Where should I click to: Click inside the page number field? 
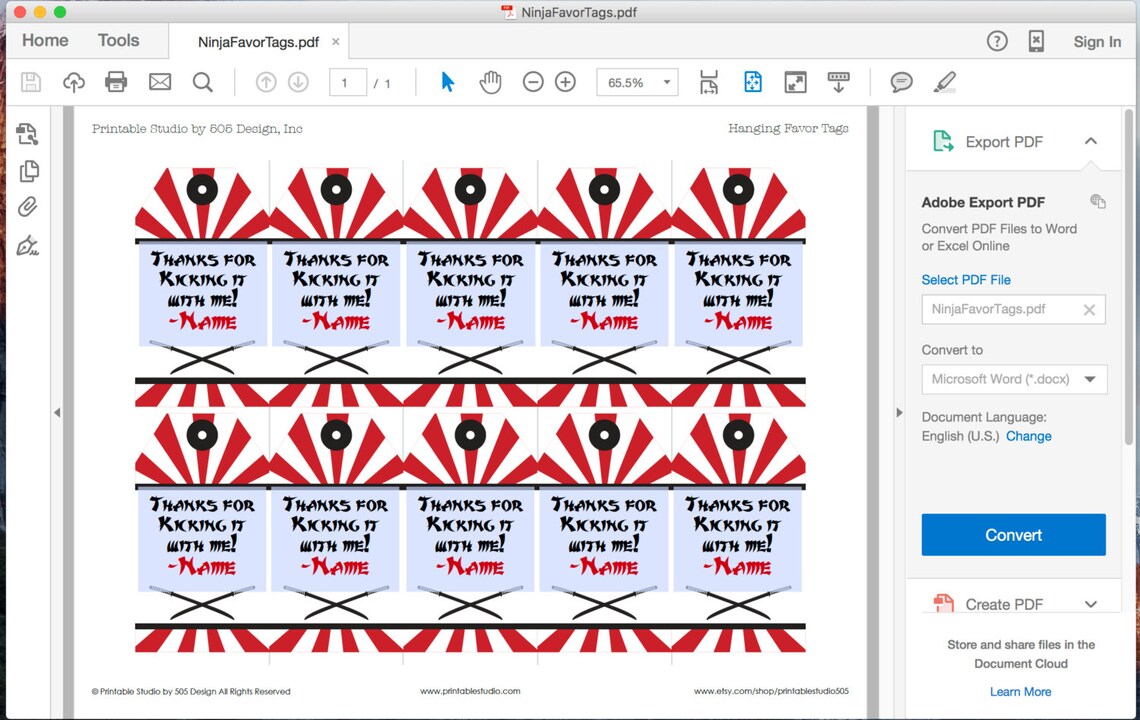[x=348, y=82]
